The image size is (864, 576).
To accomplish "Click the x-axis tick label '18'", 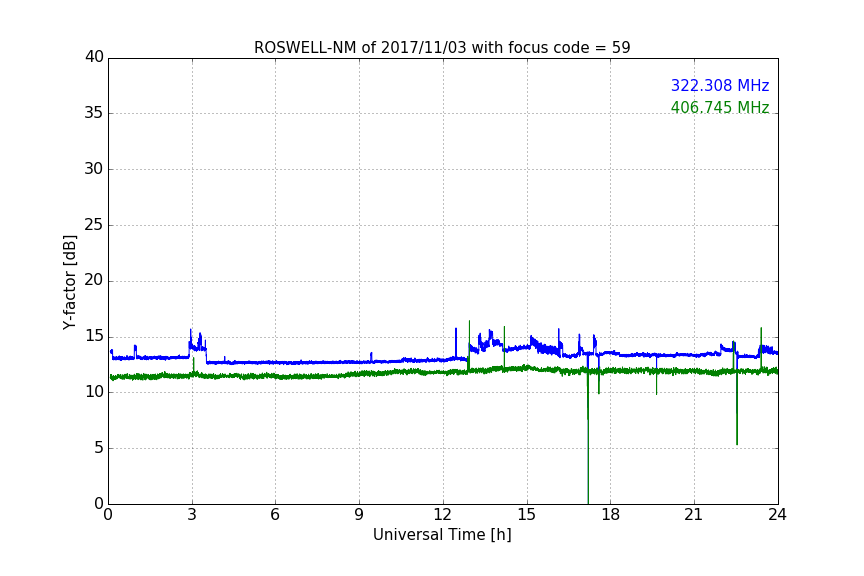I will tap(611, 515).
